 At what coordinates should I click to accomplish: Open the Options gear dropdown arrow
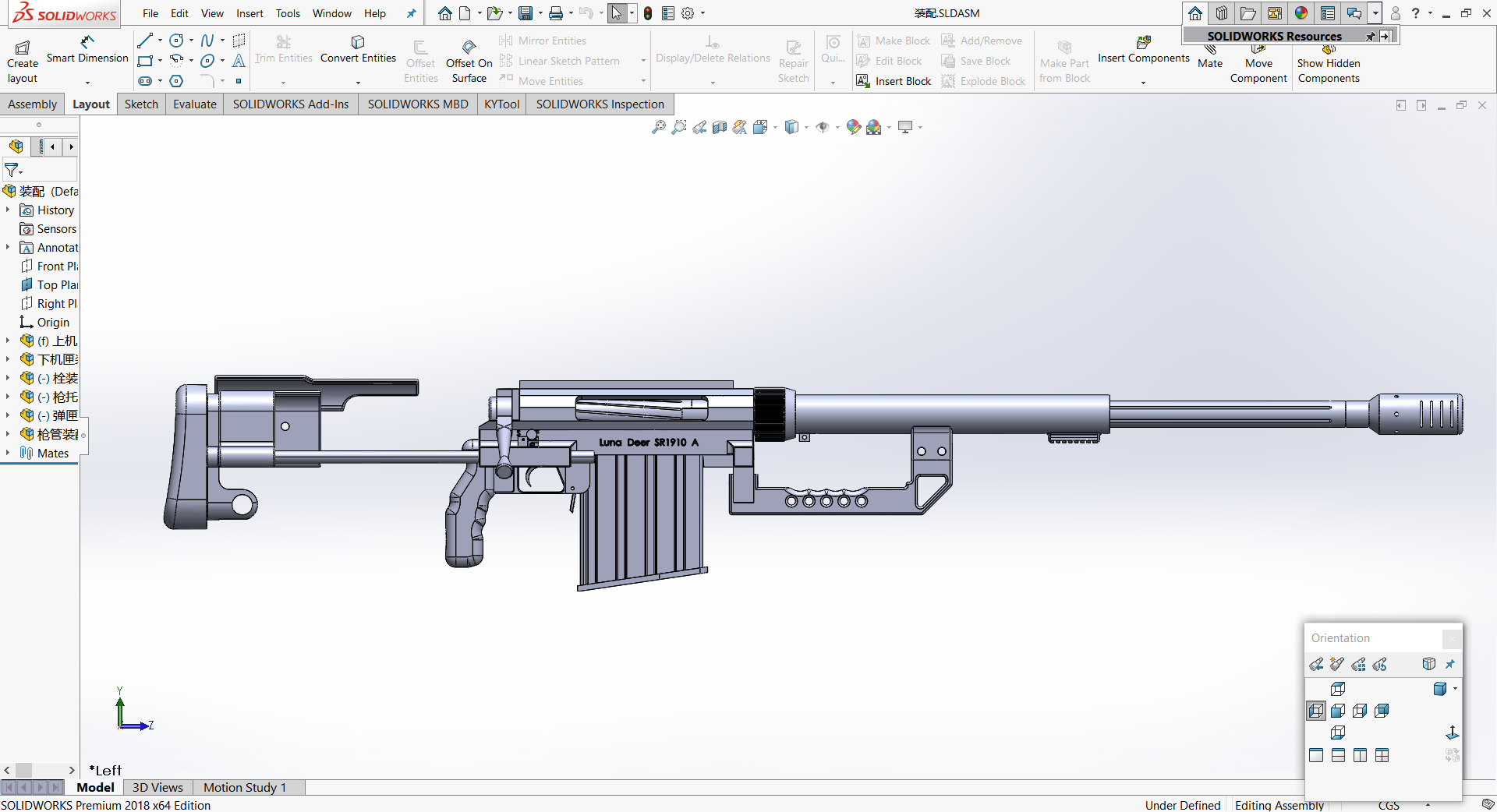(x=702, y=13)
